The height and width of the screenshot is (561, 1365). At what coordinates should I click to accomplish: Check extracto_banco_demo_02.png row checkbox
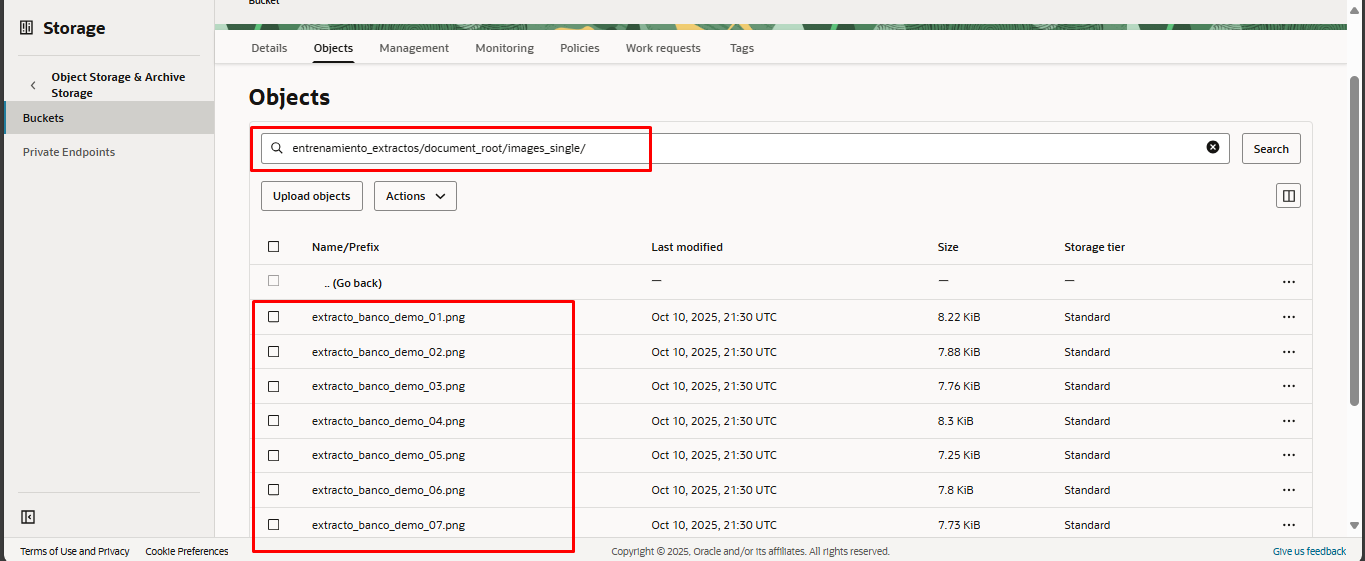click(x=274, y=351)
